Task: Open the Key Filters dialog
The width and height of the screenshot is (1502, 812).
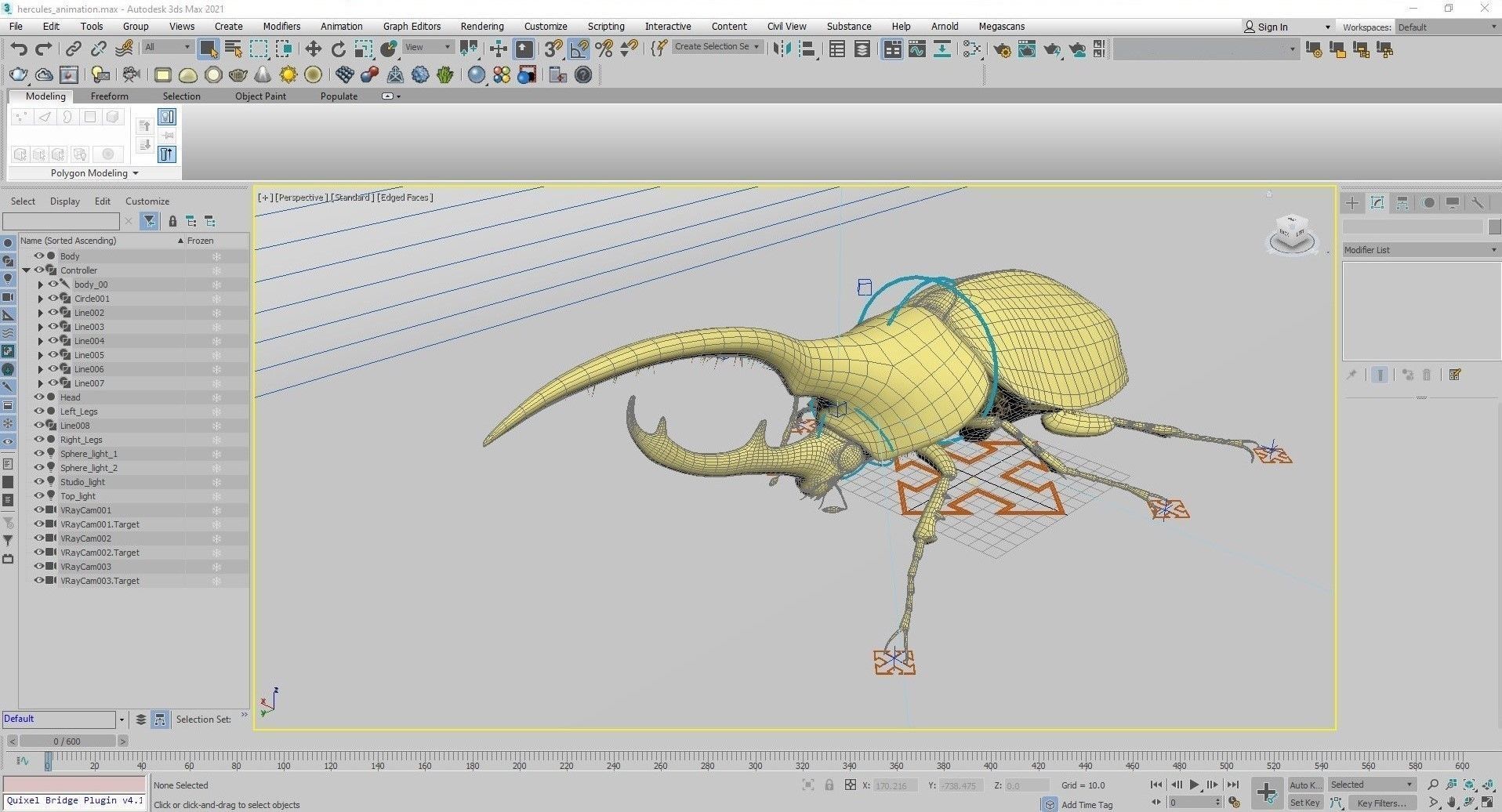Action: point(1381,803)
